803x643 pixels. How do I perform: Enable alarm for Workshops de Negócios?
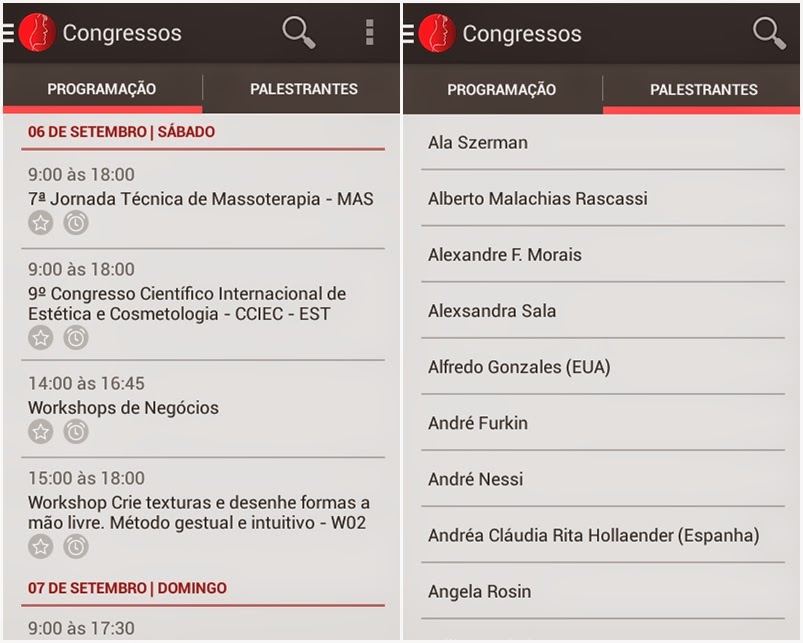(76, 432)
